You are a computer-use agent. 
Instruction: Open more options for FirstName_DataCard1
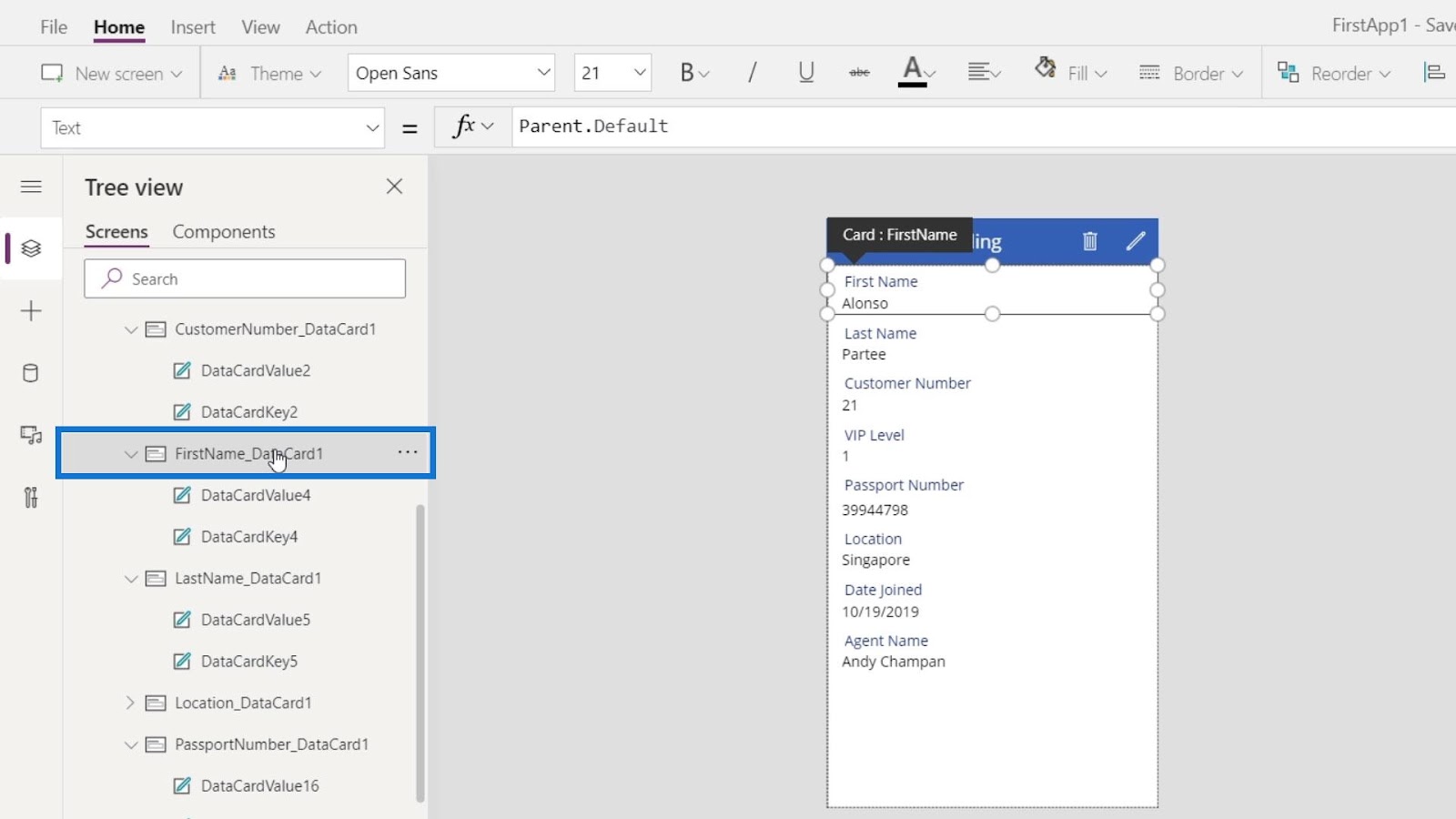pyautogui.click(x=408, y=452)
